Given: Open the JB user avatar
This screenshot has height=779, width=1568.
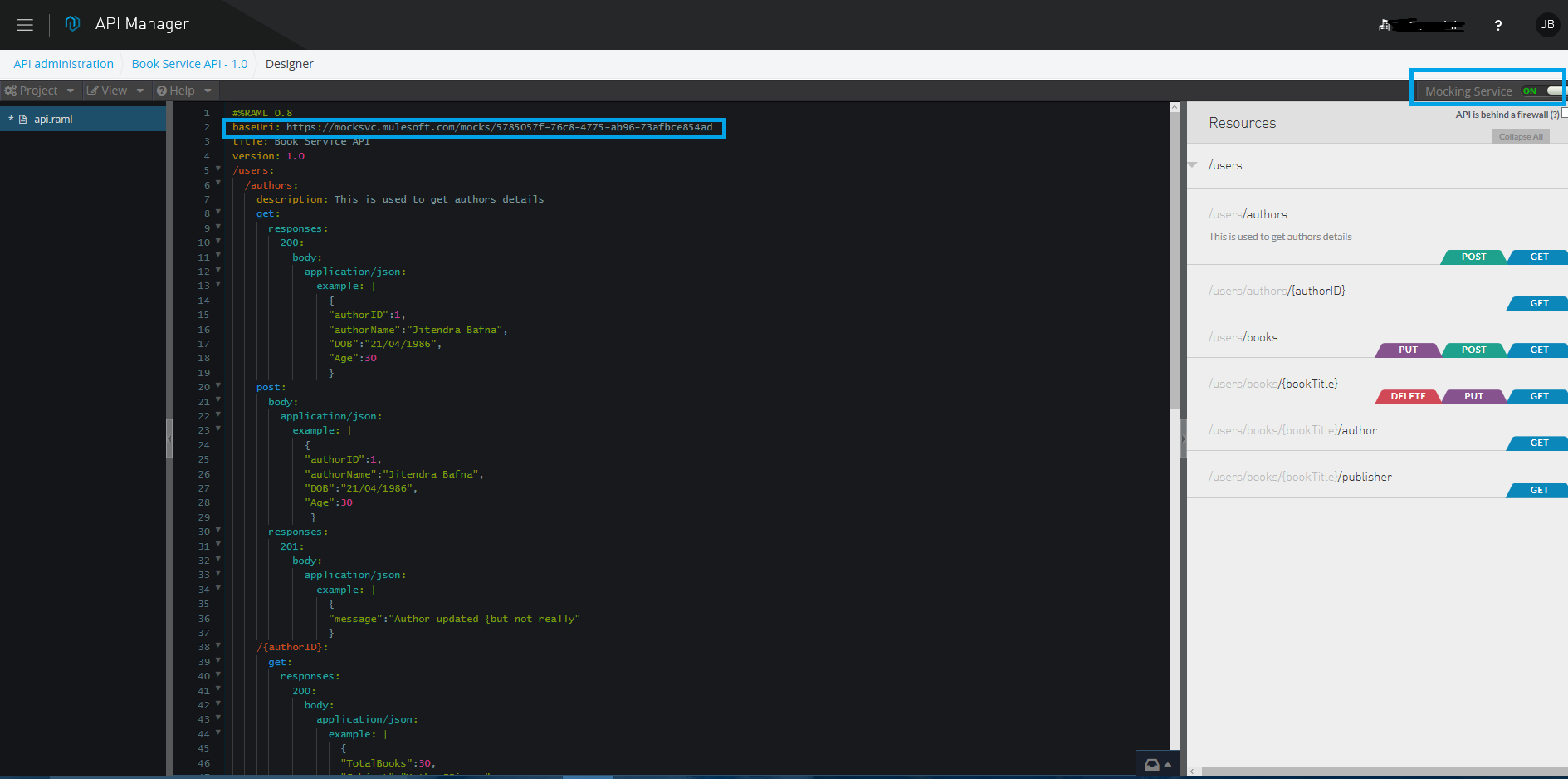Looking at the screenshot, I should 1547,25.
